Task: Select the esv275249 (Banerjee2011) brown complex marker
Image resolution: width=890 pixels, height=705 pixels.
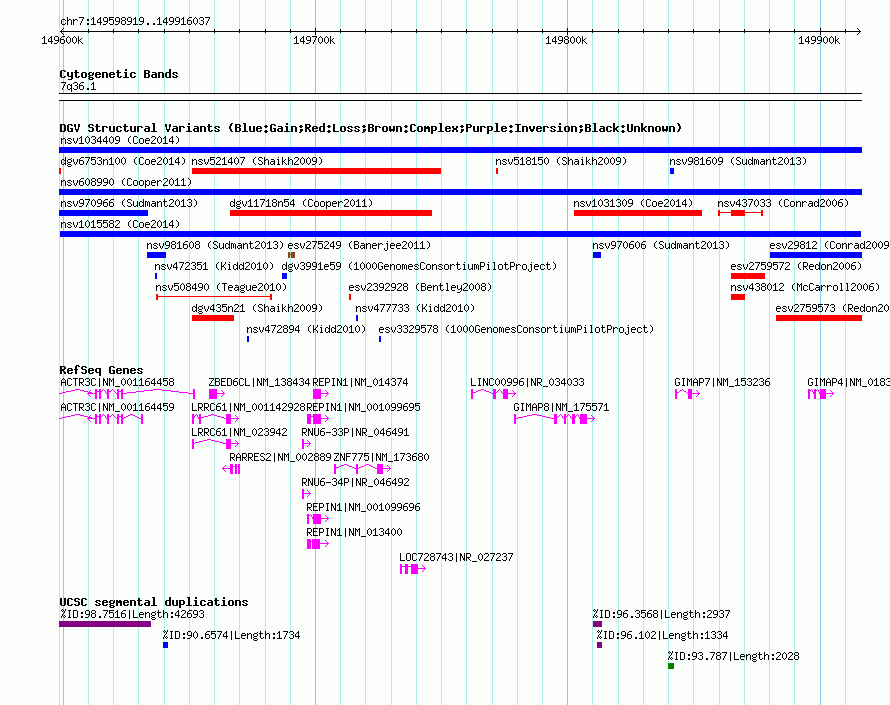Action: pyautogui.click(x=291, y=255)
